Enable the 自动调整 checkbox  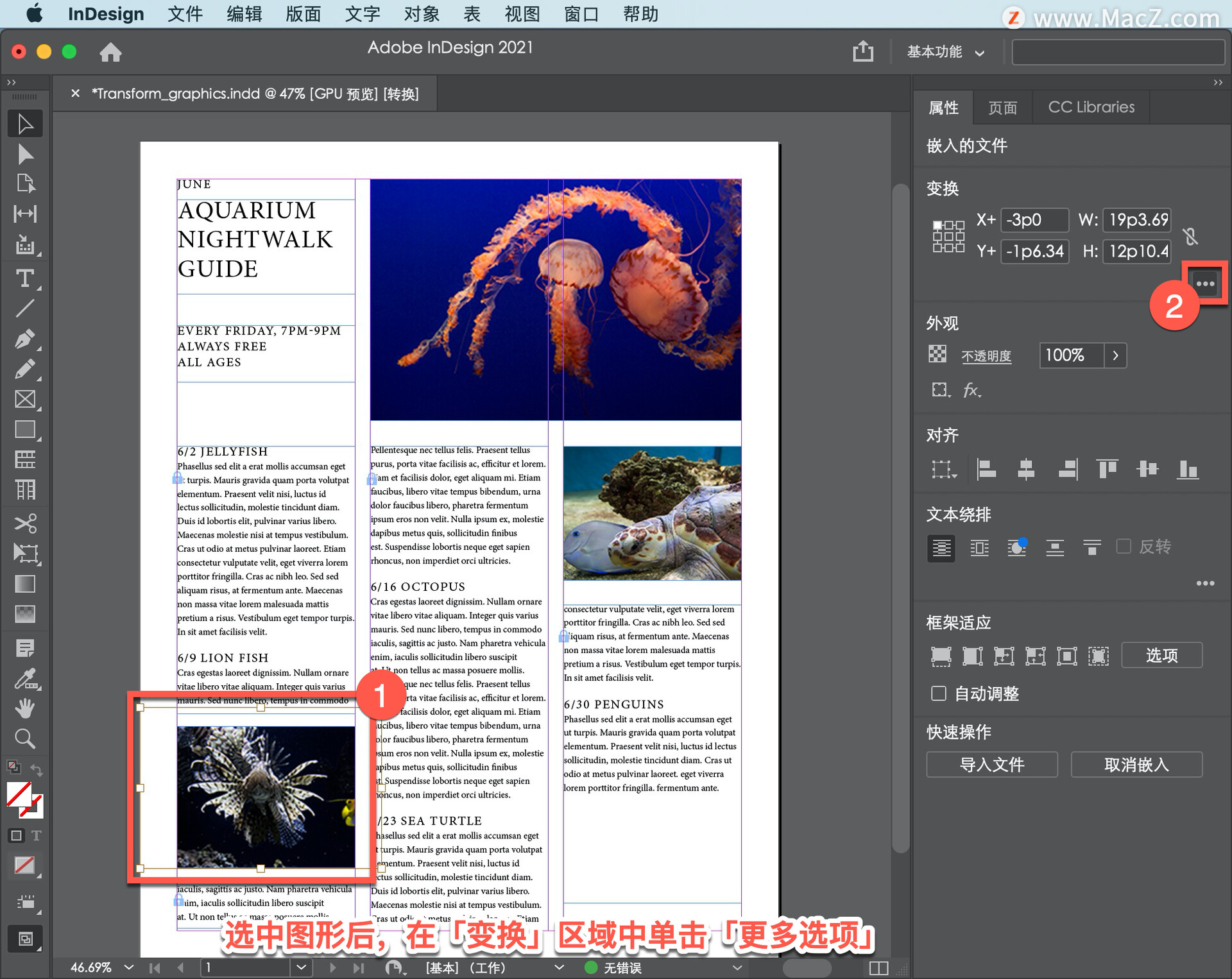tap(938, 694)
